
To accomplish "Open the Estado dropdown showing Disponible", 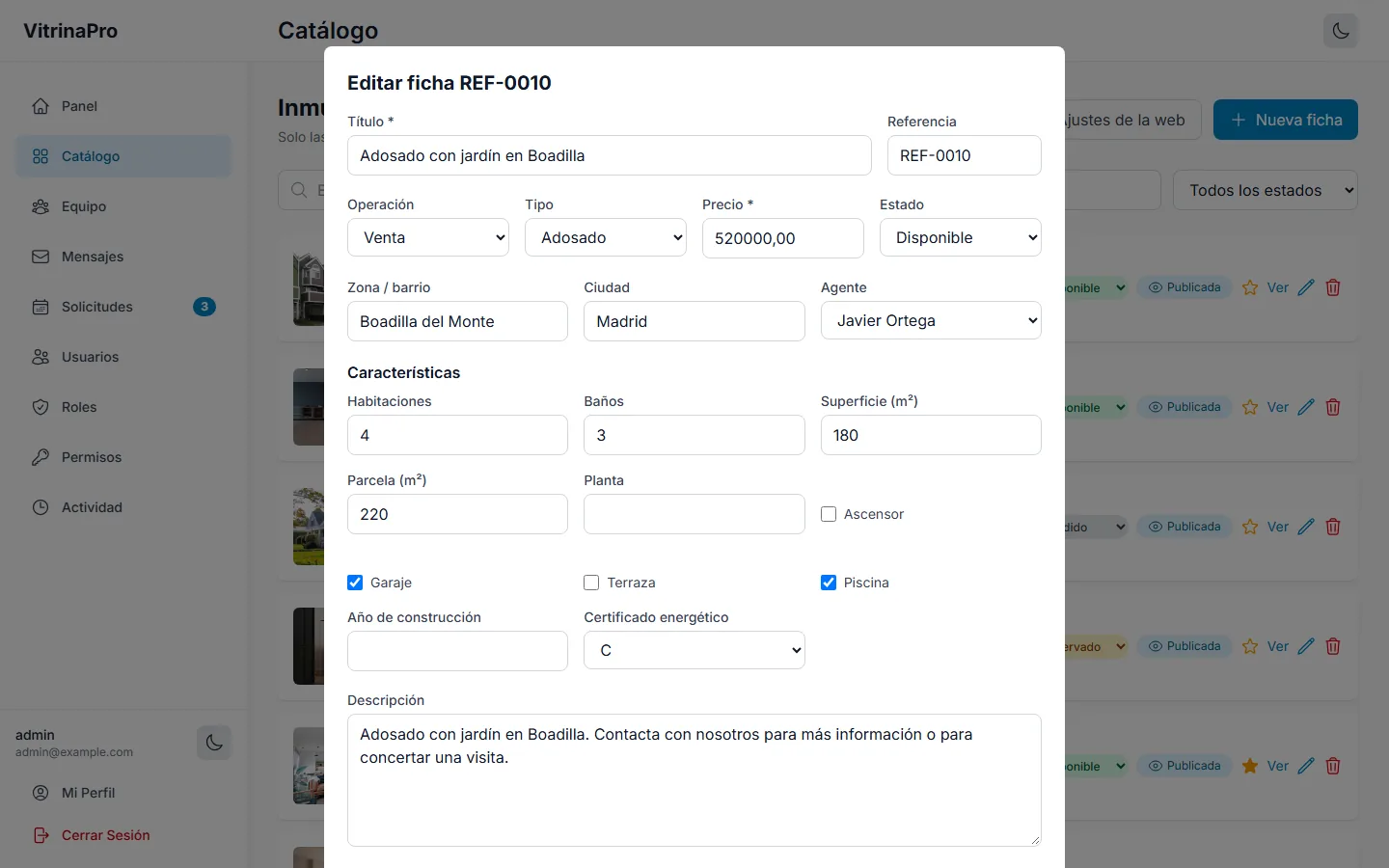I will click(961, 237).
